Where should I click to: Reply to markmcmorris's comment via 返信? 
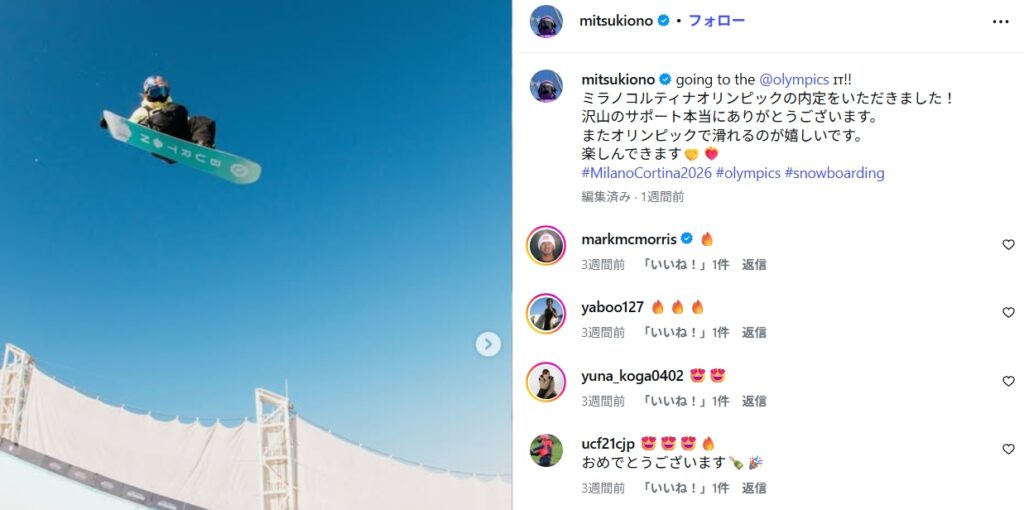point(754,264)
